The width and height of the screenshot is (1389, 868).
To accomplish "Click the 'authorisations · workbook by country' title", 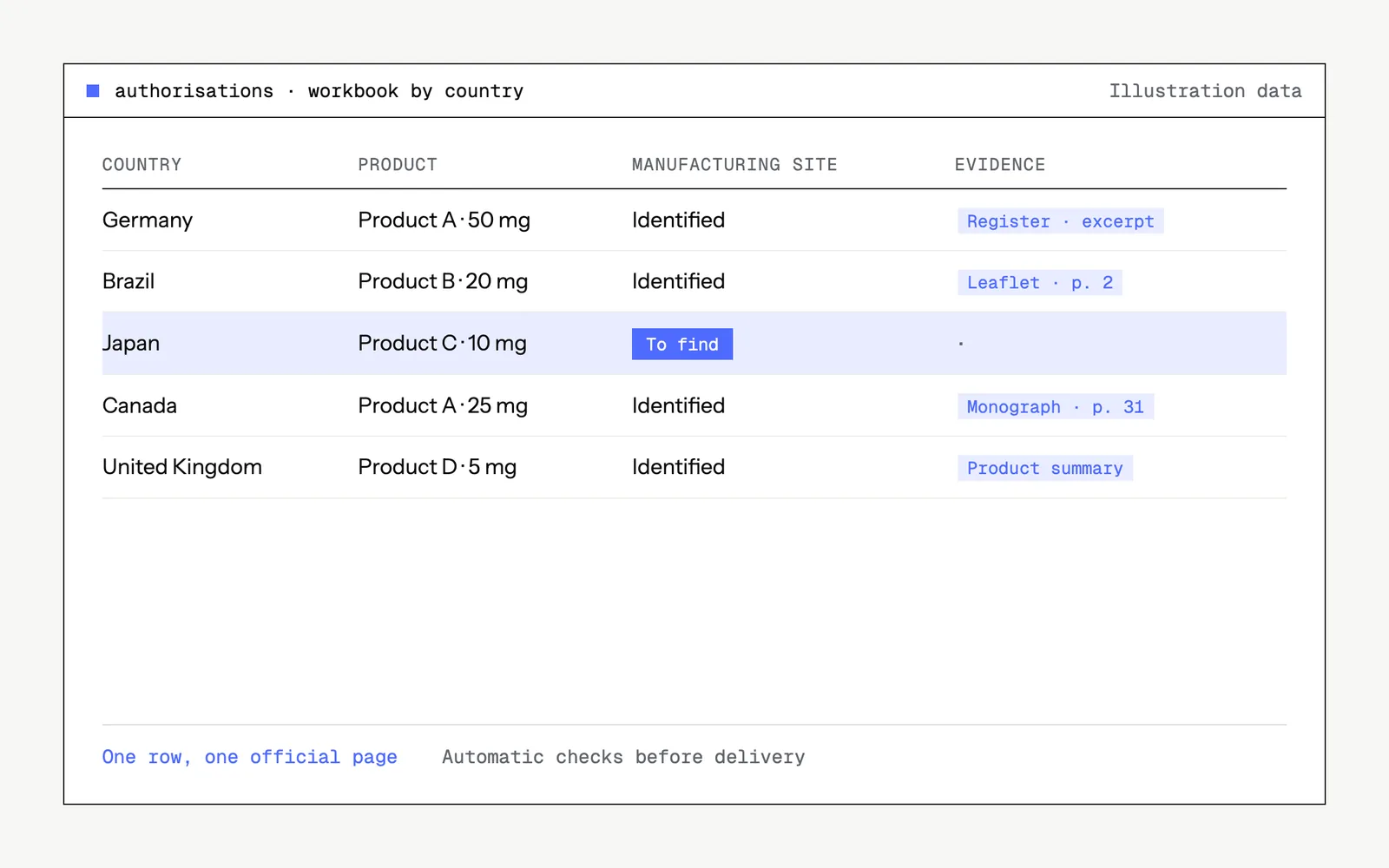I will point(319,91).
